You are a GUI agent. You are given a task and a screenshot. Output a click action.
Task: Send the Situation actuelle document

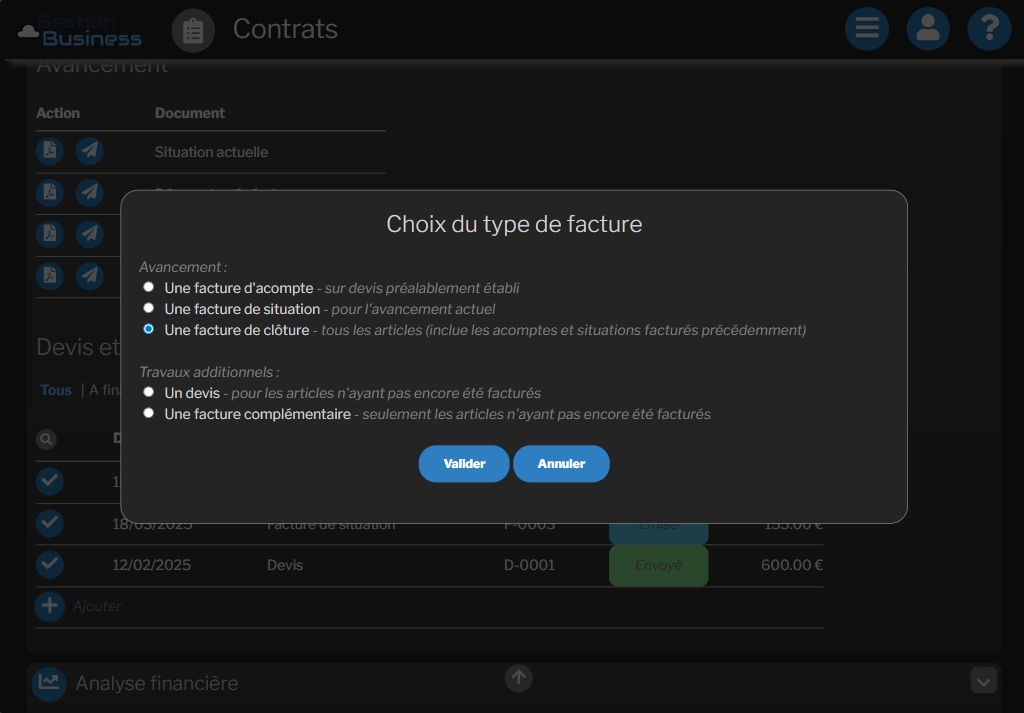(x=90, y=151)
